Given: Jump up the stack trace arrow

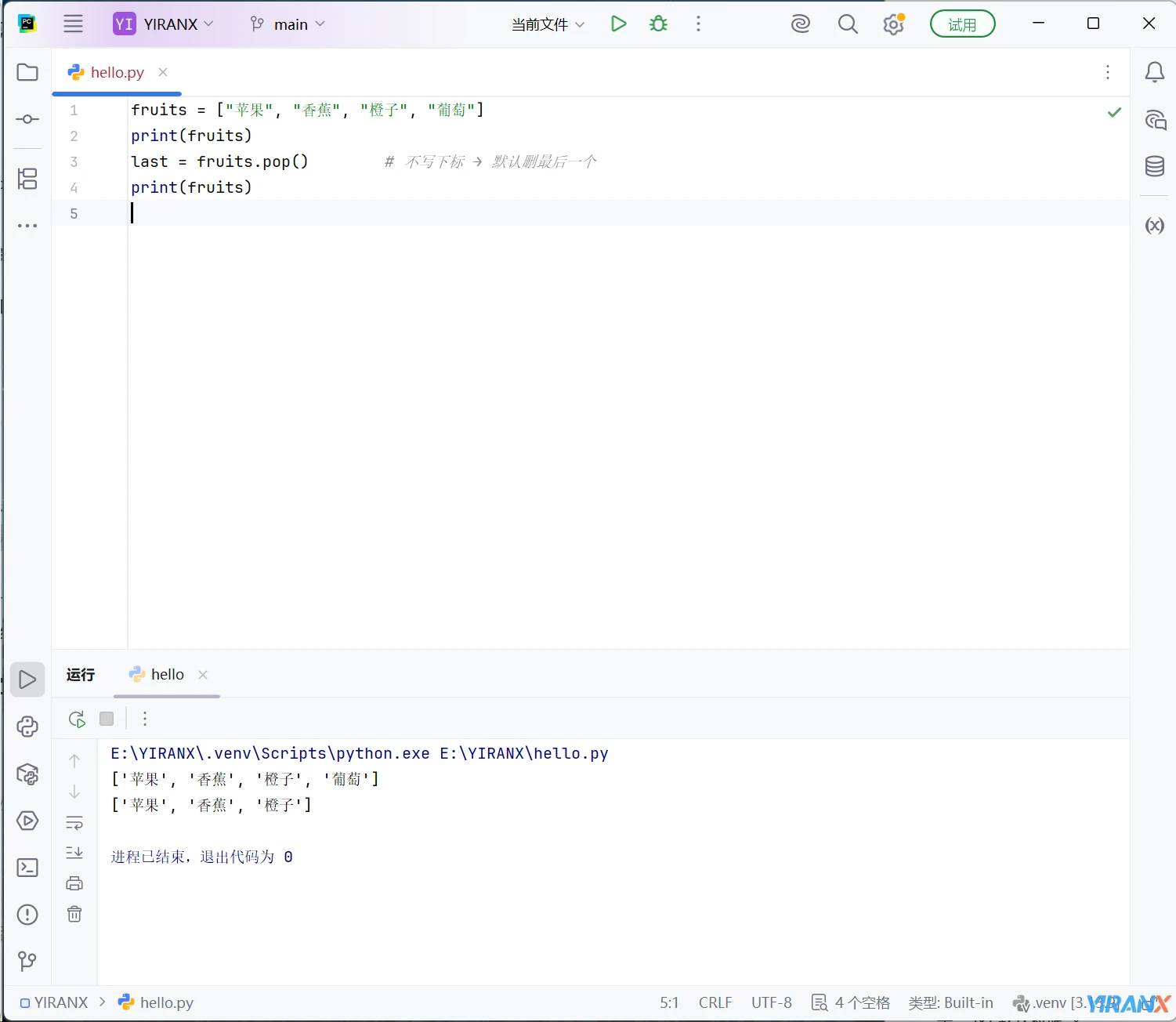Looking at the screenshot, I should click(x=74, y=760).
